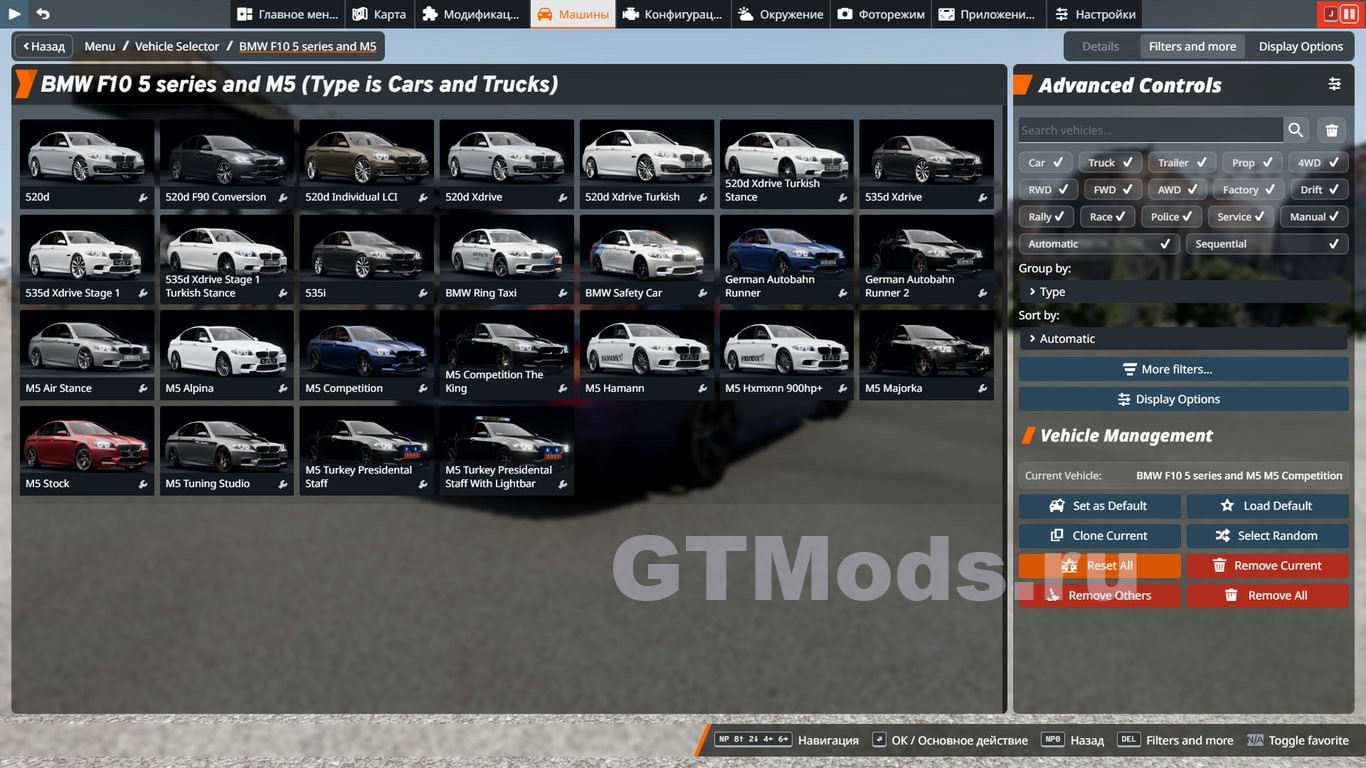Select the M5 Turkey Presidential Staff With Lightbar thumbnail

pos(507,450)
